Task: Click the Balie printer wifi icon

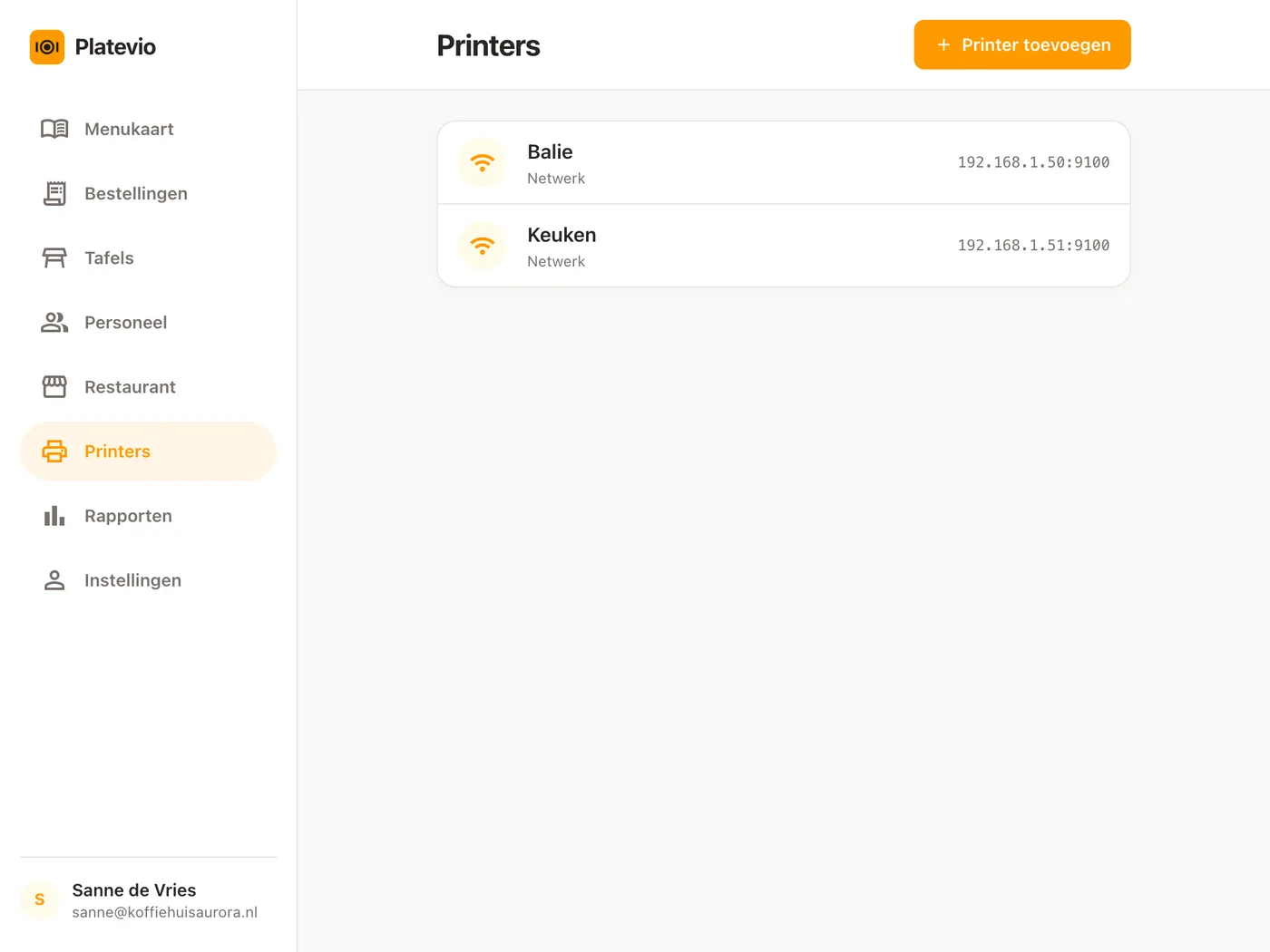Action: point(483,162)
